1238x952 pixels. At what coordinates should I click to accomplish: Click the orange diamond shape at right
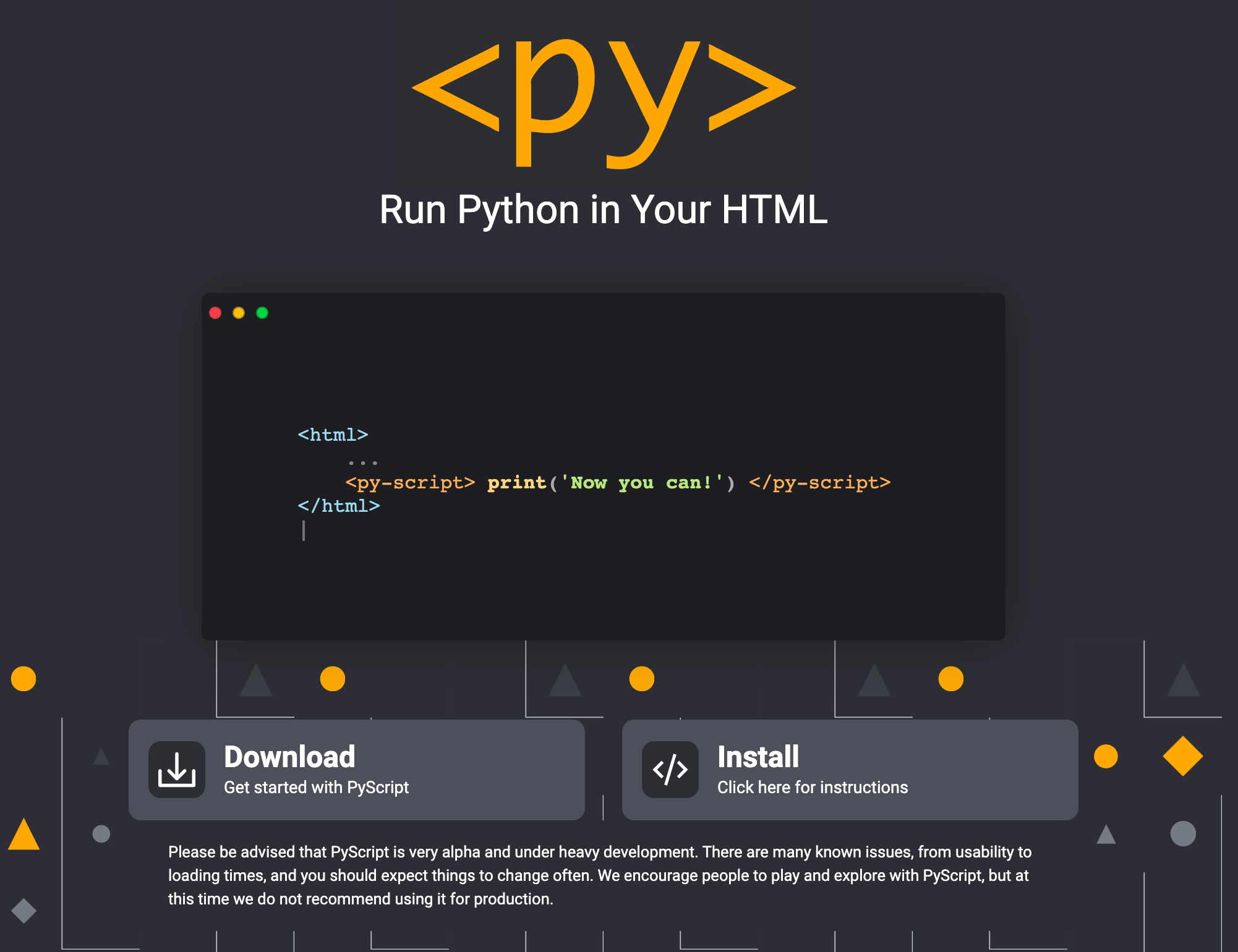click(1182, 756)
